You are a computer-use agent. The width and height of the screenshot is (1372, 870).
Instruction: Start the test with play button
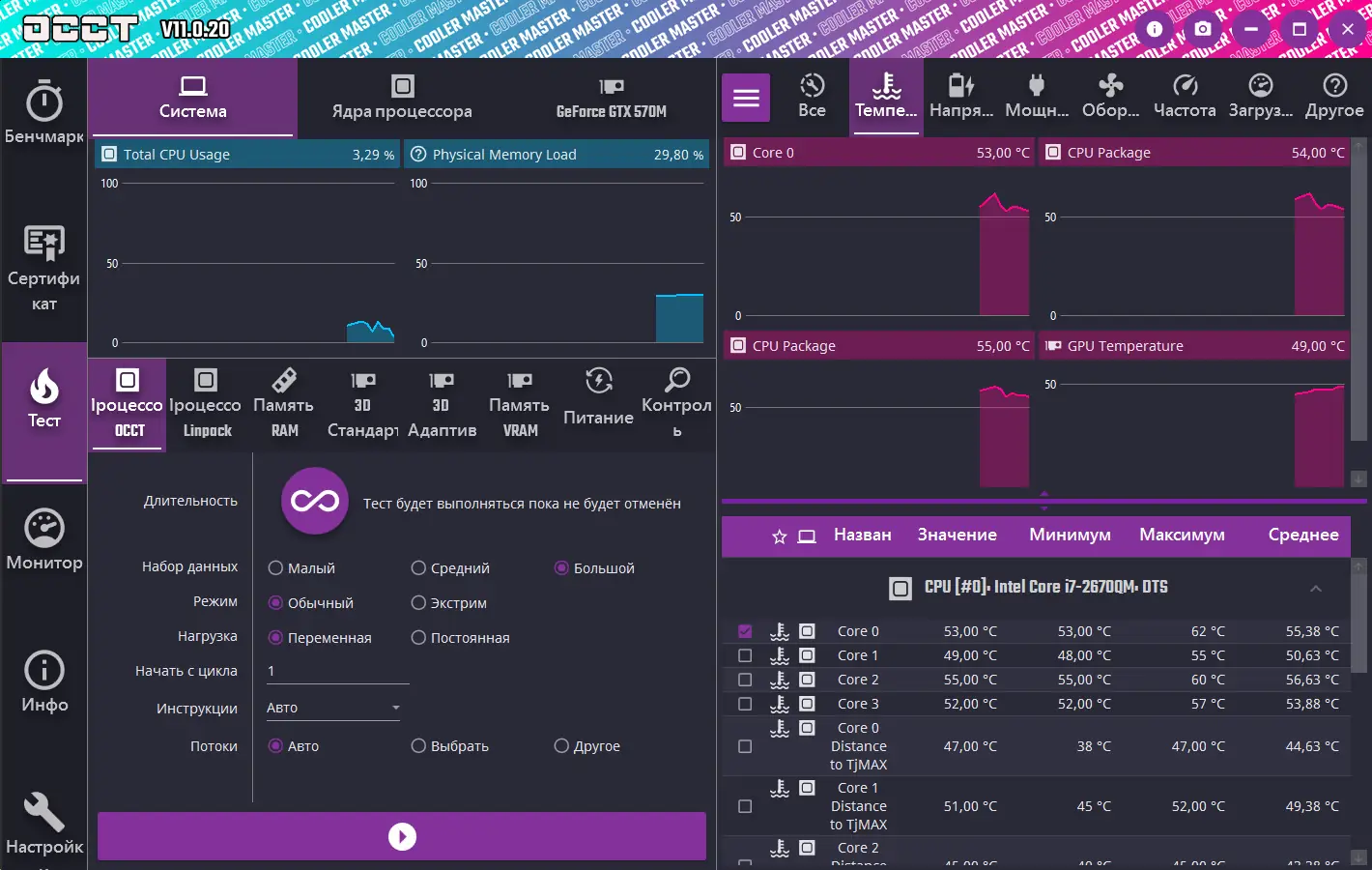coord(402,836)
